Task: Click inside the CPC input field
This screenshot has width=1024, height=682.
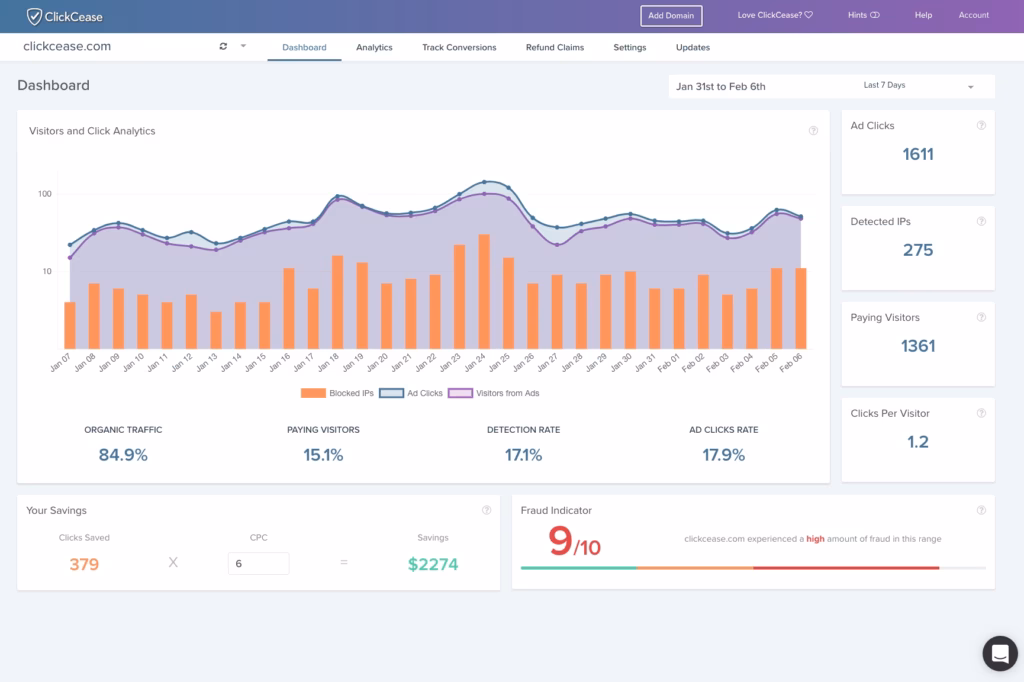Action: coord(258,563)
